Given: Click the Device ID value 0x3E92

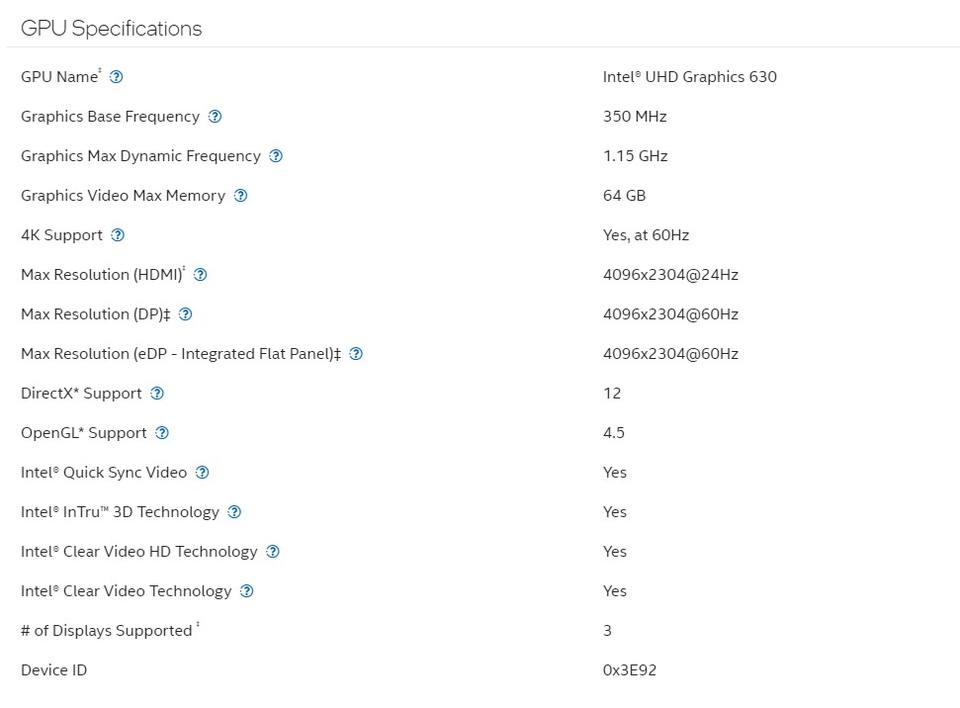Looking at the screenshot, I should [629, 670].
